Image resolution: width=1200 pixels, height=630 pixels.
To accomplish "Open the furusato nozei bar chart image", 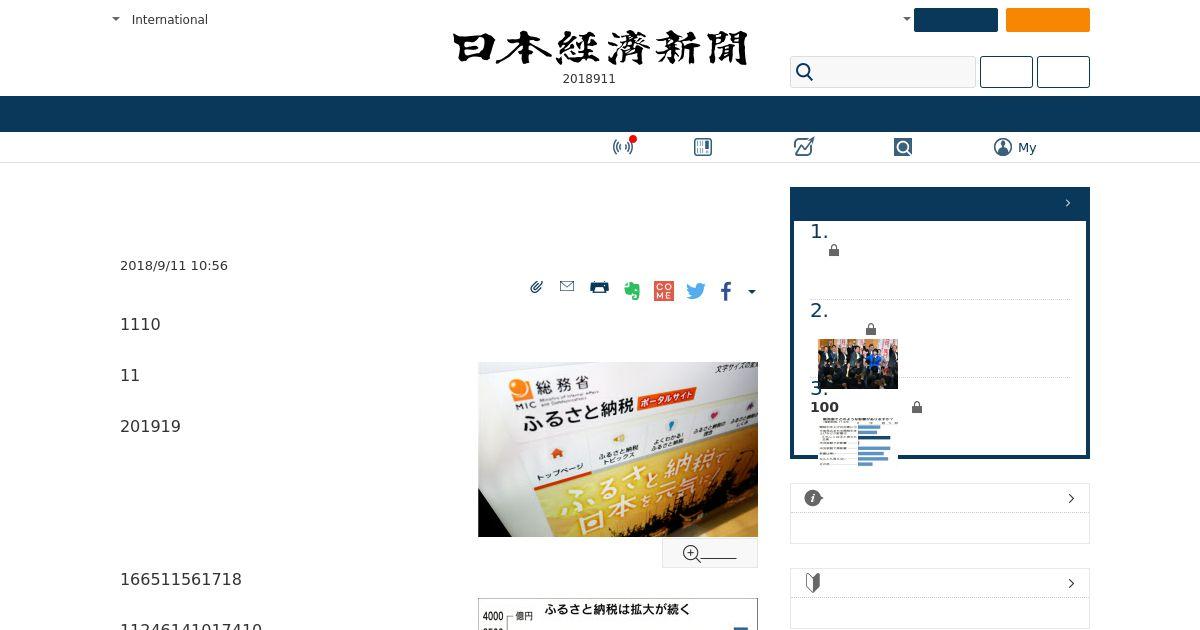I will pos(618,614).
